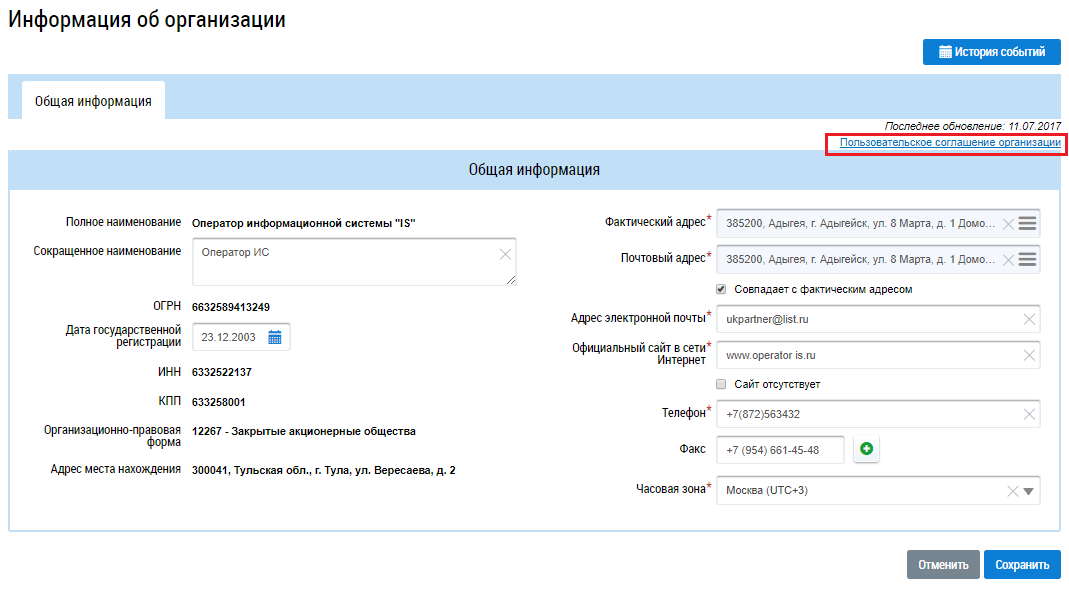The height and width of the screenshot is (590, 1069).
Task: Enable the 'Сайт отсутствует' checkbox
Action: [721, 384]
